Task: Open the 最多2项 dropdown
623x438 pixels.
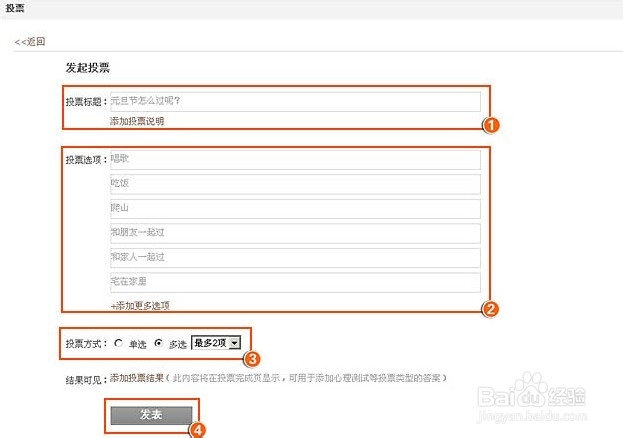Action: tap(216, 343)
